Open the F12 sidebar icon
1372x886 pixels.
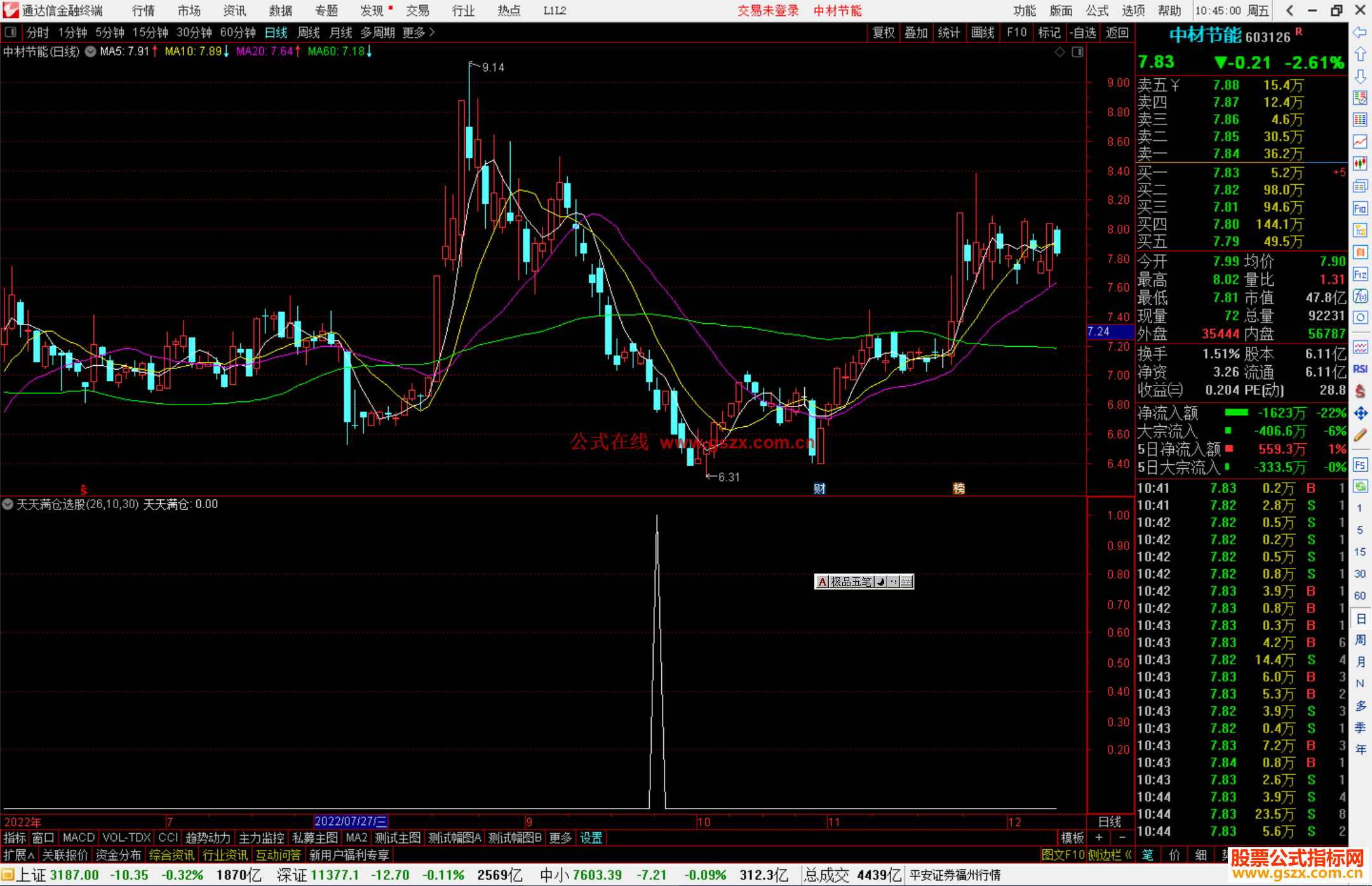1360,275
